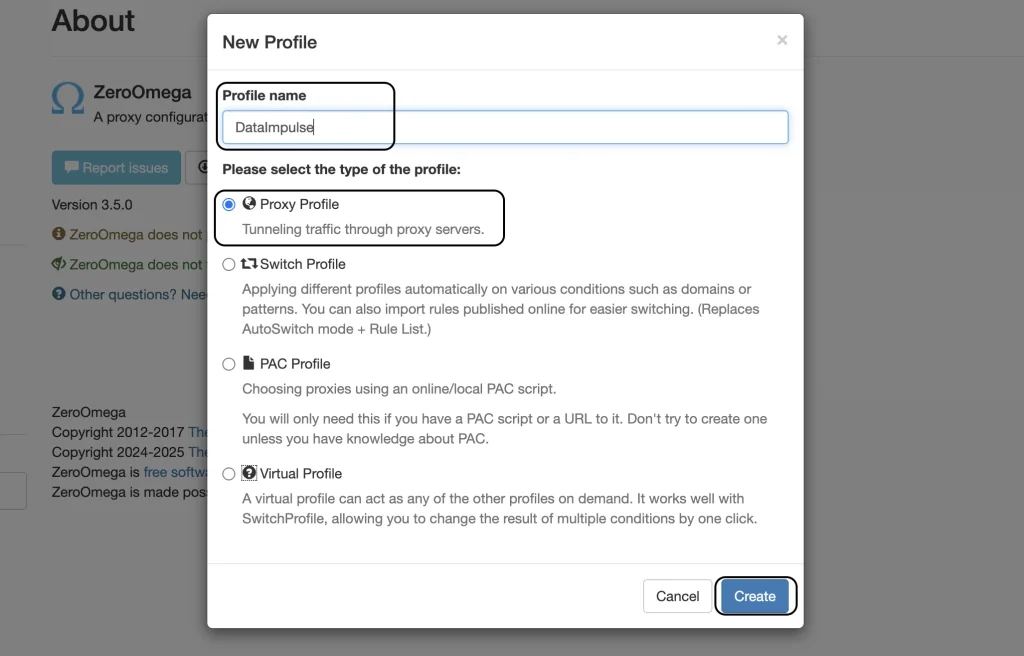Close the dialog with the X button
Viewport: 1024px width, 656px height.
pyautogui.click(x=782, y=41)
